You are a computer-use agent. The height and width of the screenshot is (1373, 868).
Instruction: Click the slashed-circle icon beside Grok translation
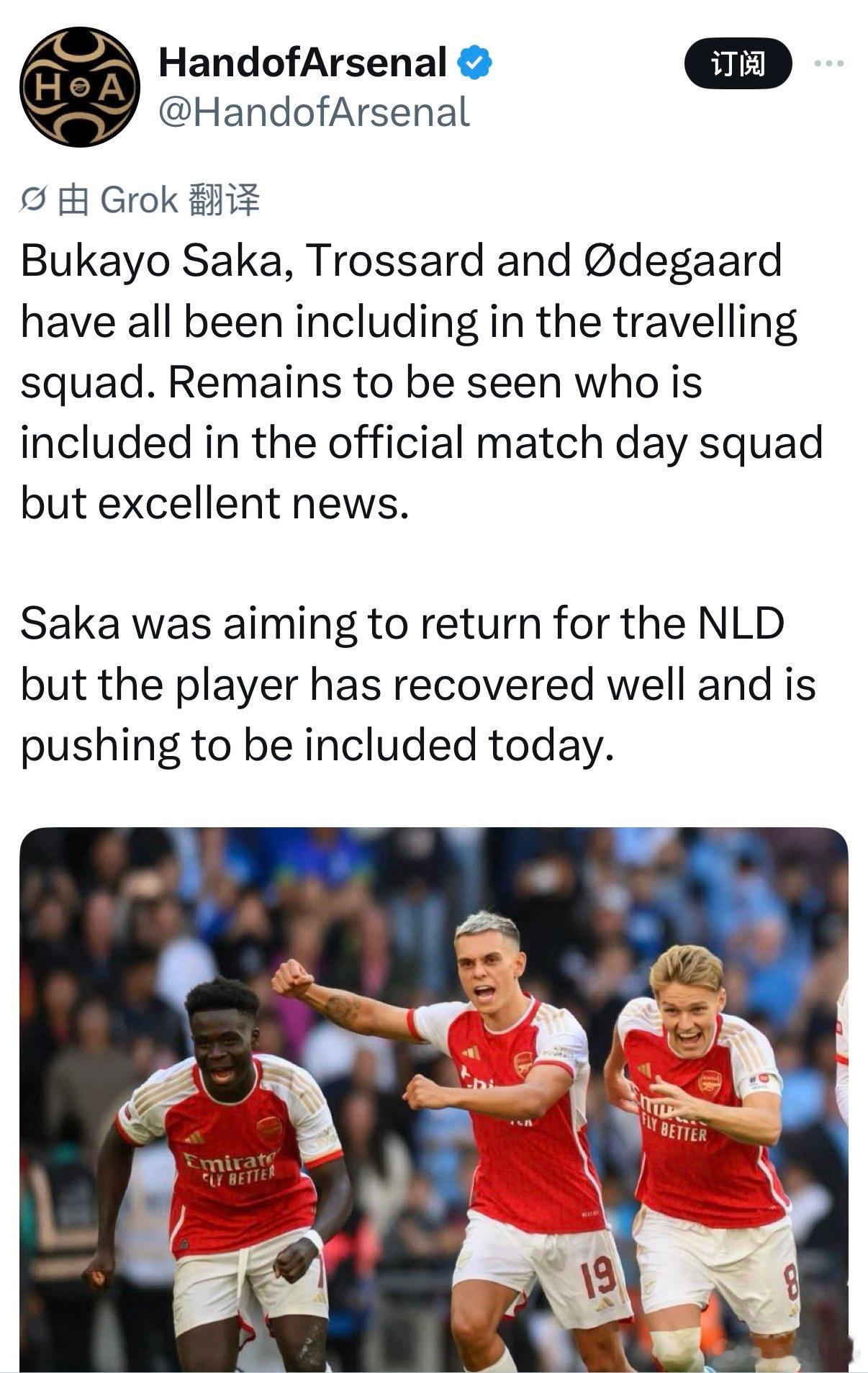tap(34, 201)
